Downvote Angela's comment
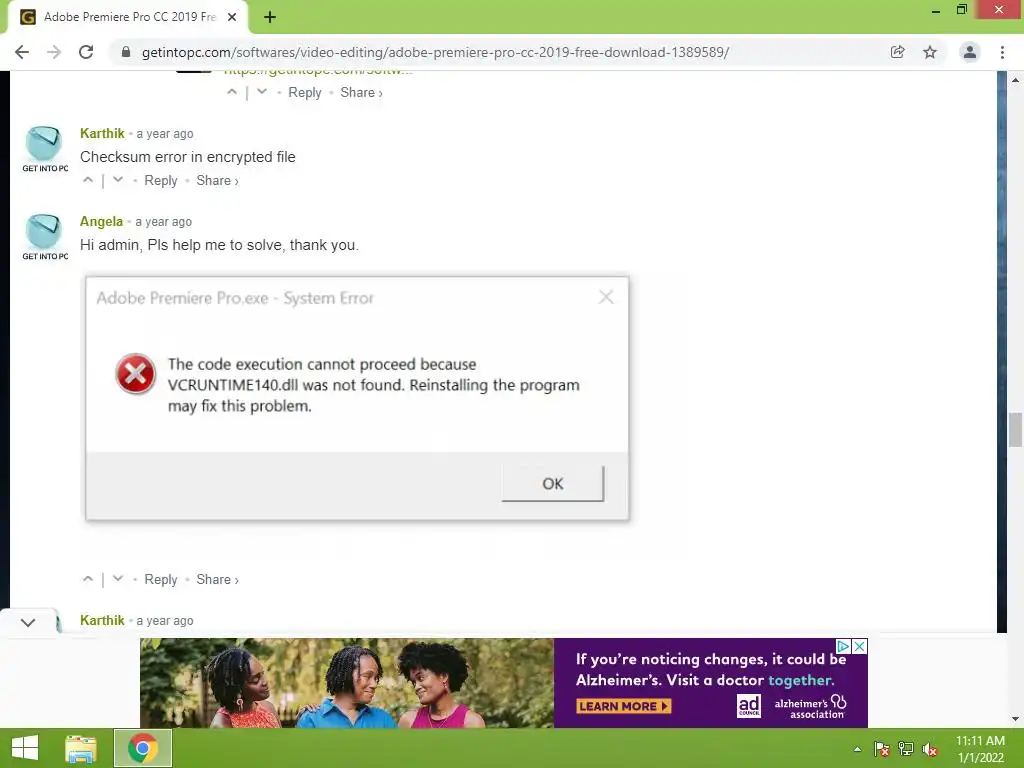This screenshot has width=1024, height=768. 118,579
